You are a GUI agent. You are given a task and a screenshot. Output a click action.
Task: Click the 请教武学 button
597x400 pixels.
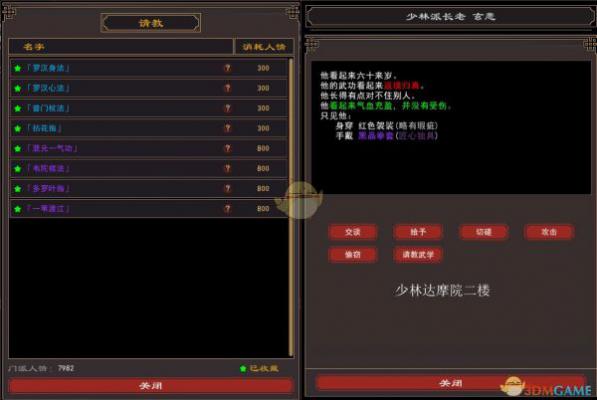pos(418,255)
